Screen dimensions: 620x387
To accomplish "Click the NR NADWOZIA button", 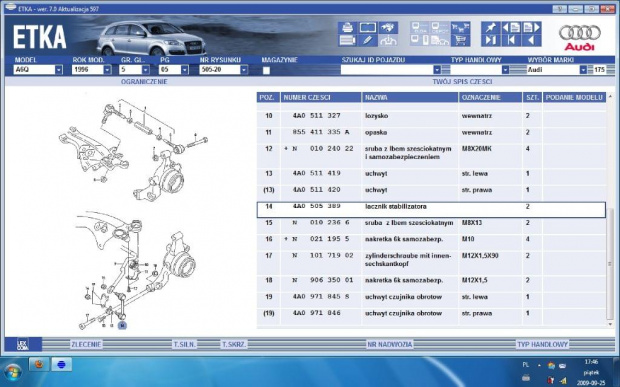I will pyautogui.click(x=390, y=344).
